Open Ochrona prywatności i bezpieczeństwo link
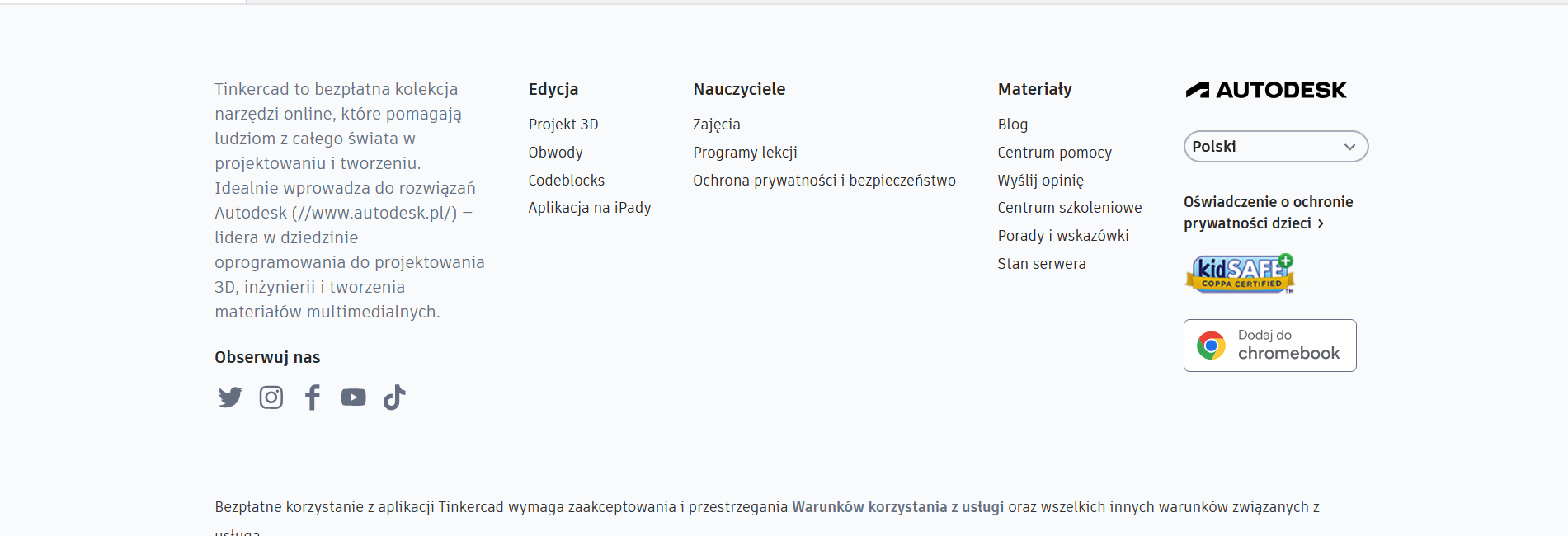This screenshot has height=536, width=1568. [x=824, y=181]
